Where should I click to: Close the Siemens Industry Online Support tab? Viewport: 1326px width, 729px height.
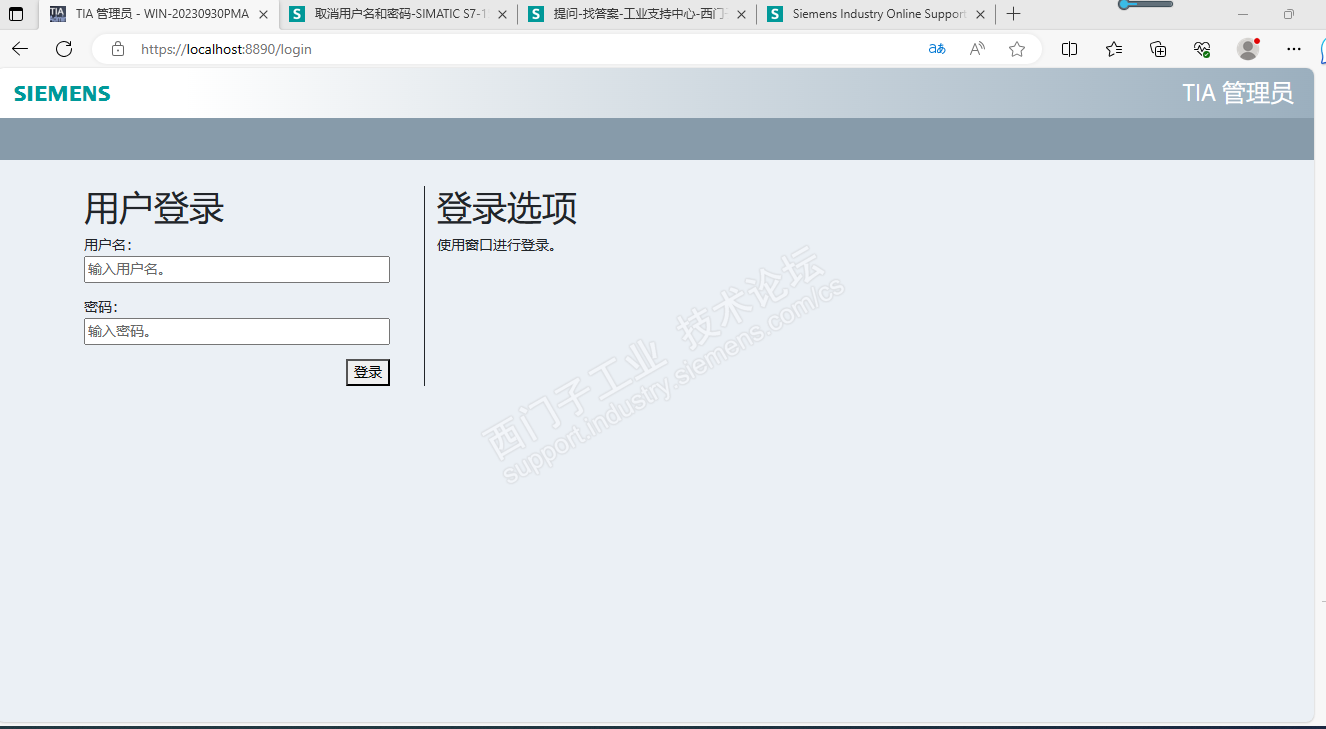980,15
